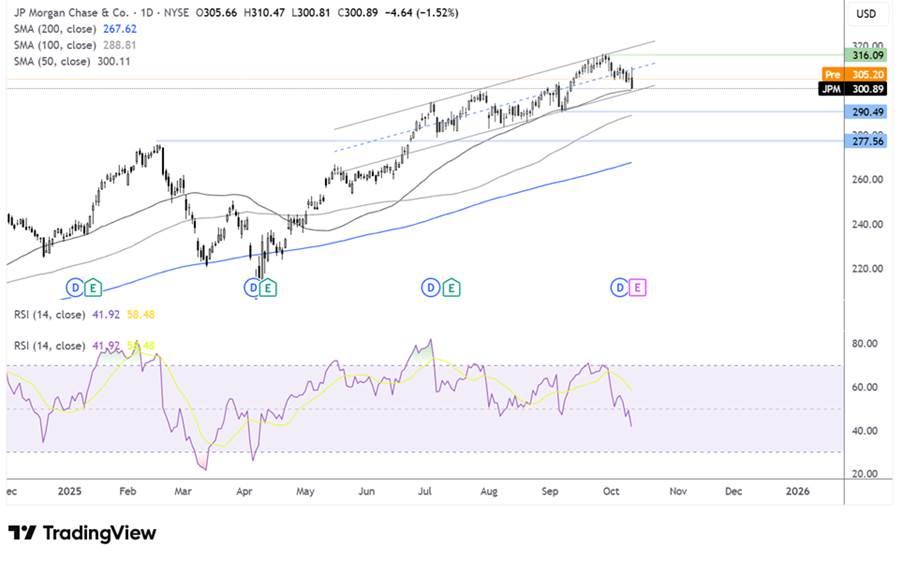Click the blue 277.56 price label
The image size is (902, 561).
pyautogui.click(x=866, y=141)
